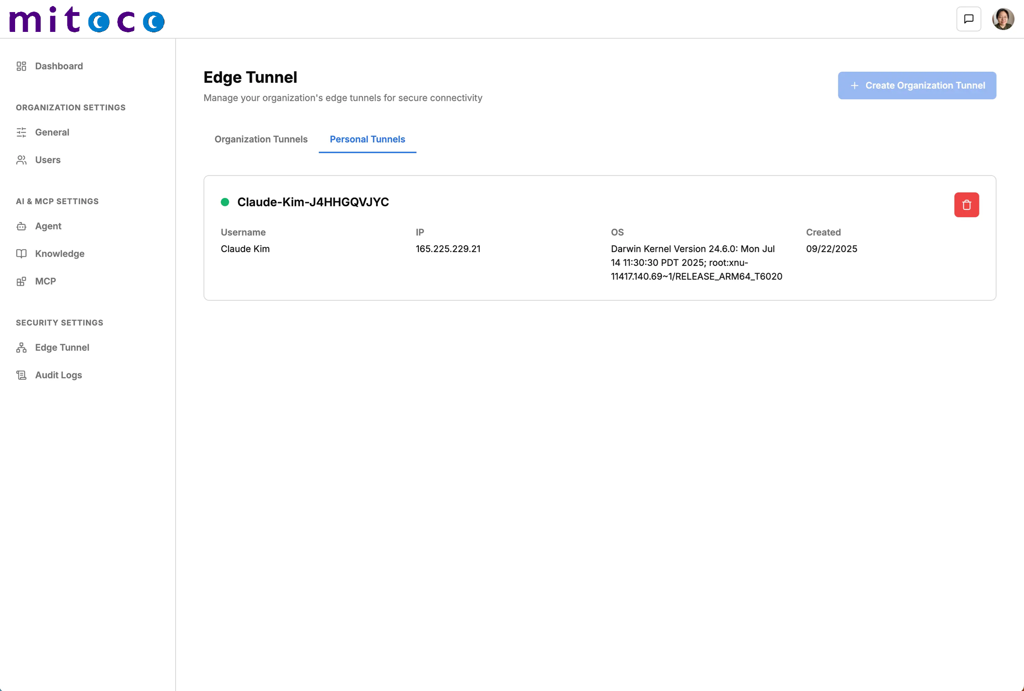The image size is (1024, 691).
Task: Open the Knowledge page
Action: [x=59, y=253]
